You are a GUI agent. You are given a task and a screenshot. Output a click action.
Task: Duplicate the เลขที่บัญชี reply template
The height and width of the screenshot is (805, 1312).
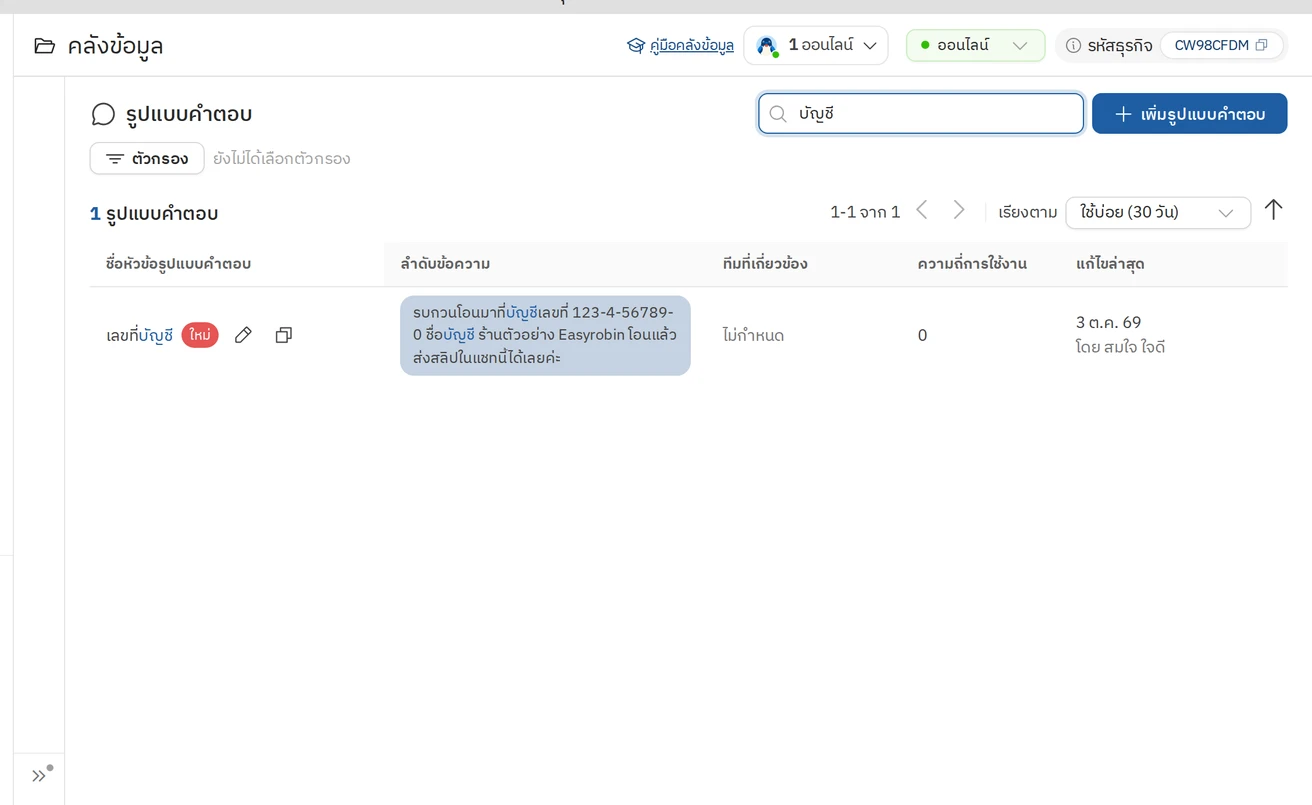(284, 335)
